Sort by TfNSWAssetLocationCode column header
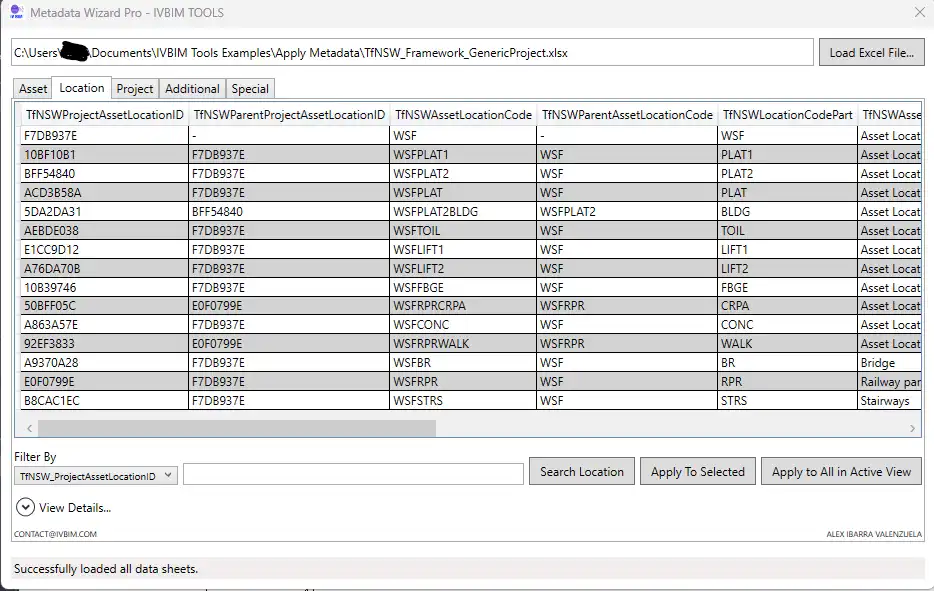 [x=462, y=115]
